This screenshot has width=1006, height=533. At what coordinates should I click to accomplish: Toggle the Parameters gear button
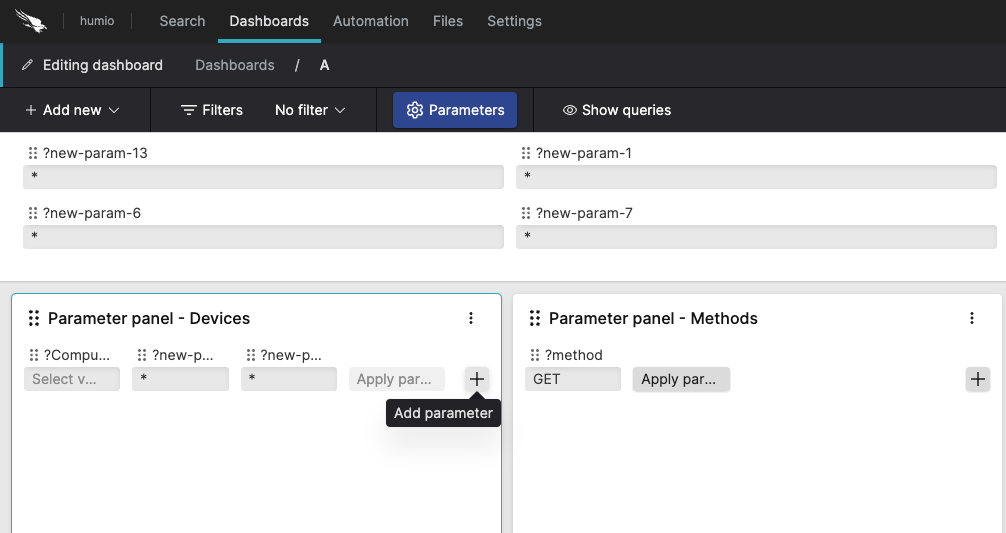[455, 110]
